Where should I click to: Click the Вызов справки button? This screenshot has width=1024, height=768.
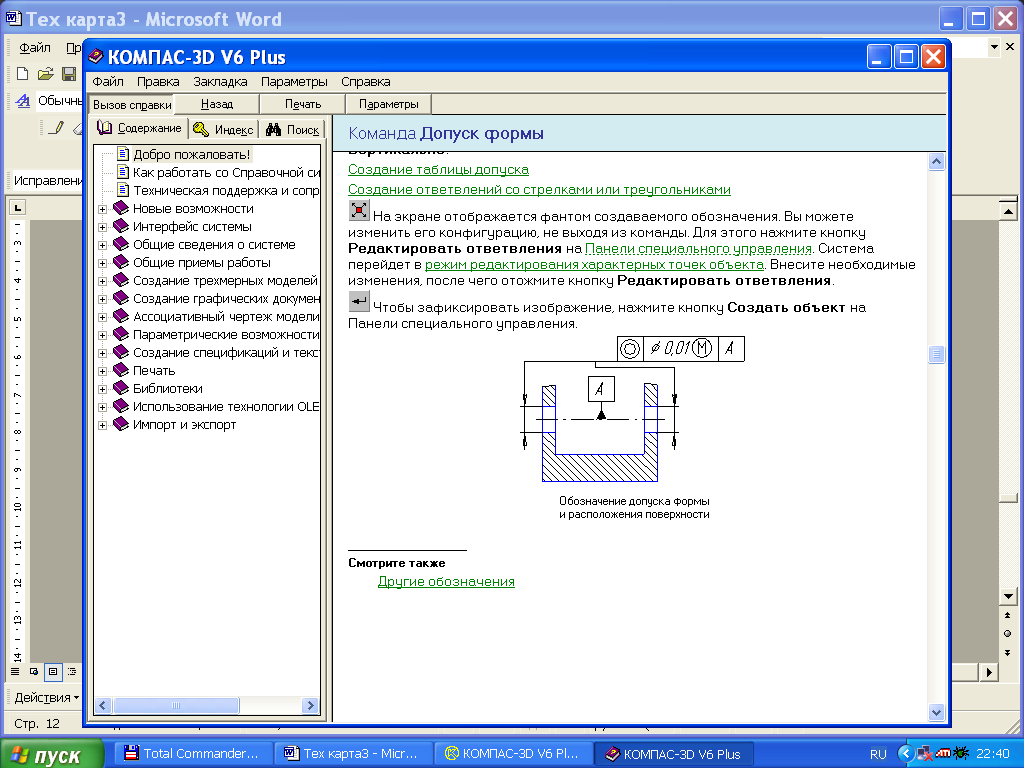tap(132, 104)
